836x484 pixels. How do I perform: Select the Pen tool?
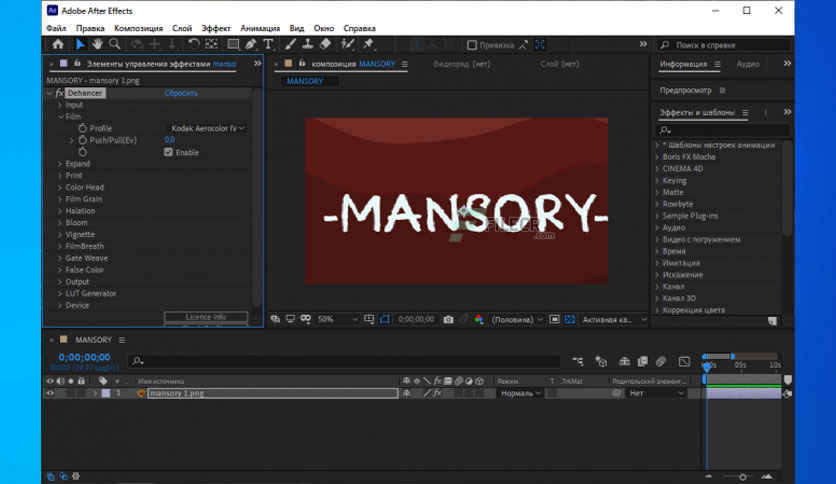[x=251, y=44]
